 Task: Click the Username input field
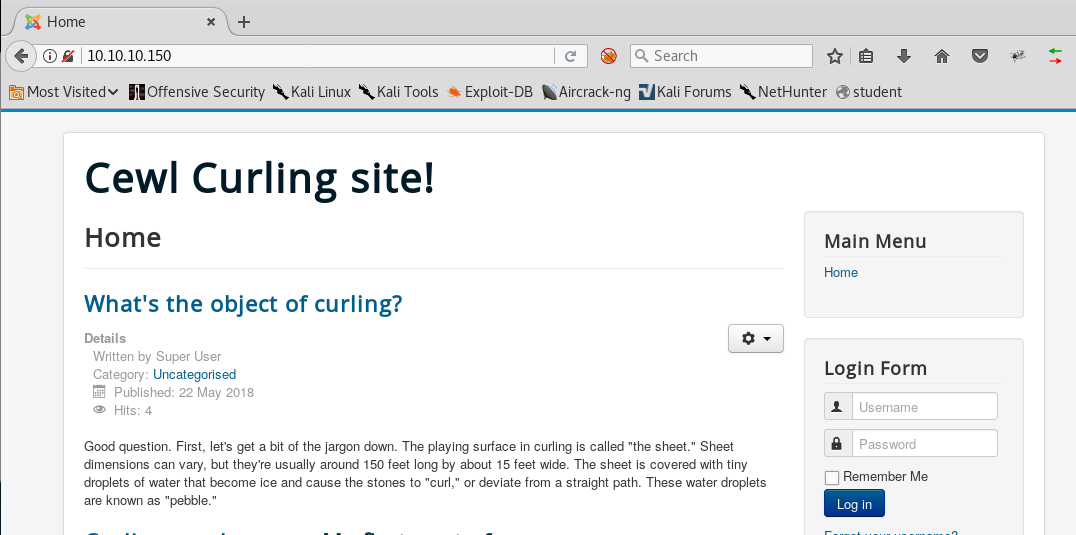click(923, 407)
